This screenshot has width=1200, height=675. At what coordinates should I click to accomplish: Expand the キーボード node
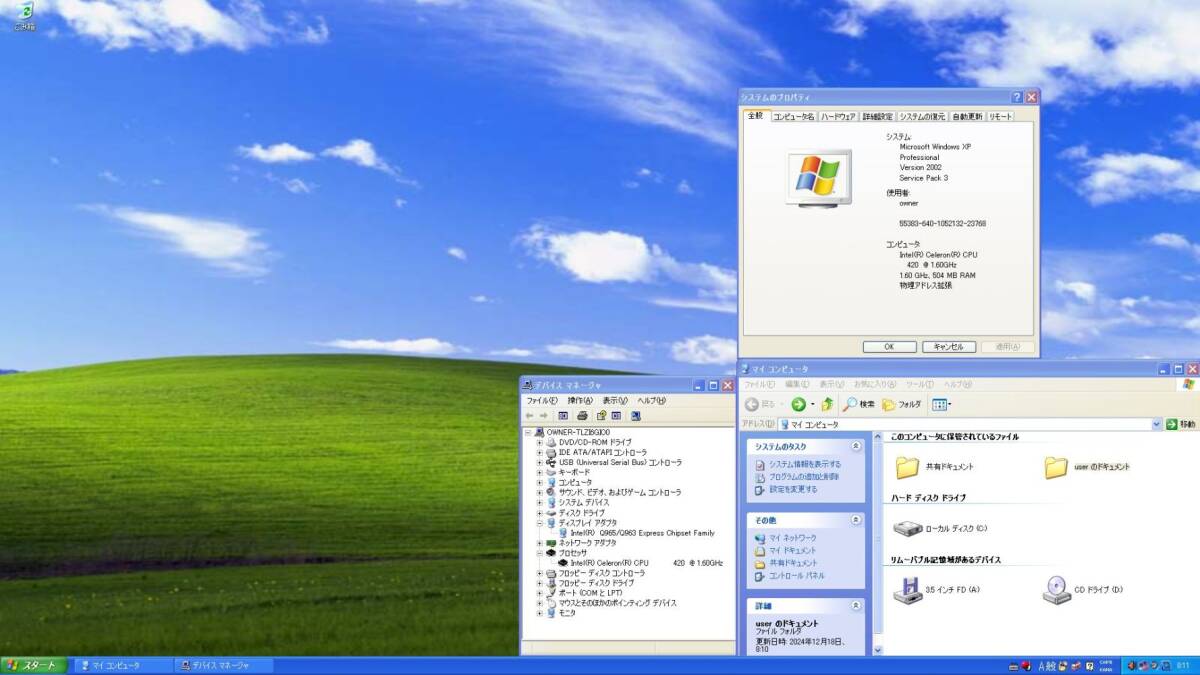[x=540, y=473]
